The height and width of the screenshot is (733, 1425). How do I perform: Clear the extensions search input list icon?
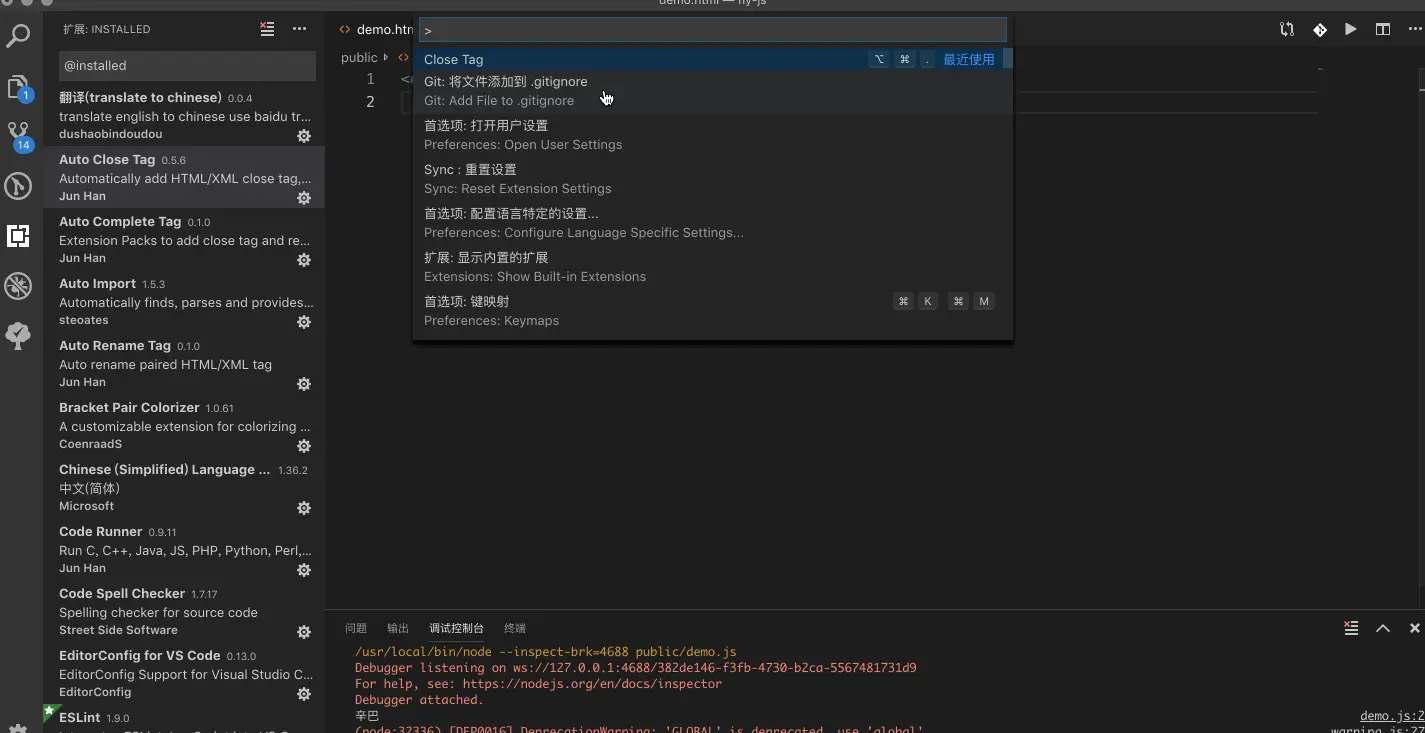click(x=267, y=29)
